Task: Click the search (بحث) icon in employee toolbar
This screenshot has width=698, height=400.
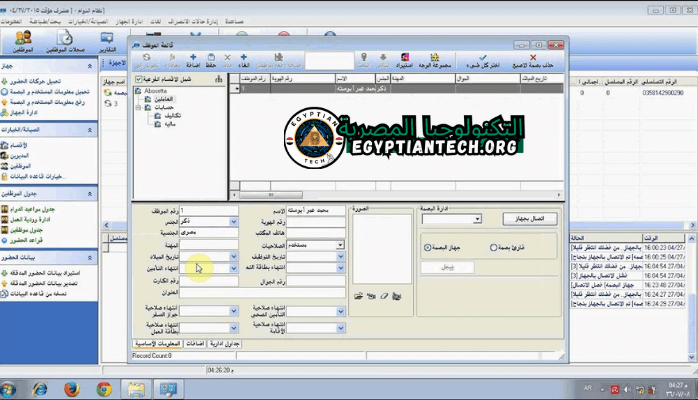Action: (x=364, y=57)
